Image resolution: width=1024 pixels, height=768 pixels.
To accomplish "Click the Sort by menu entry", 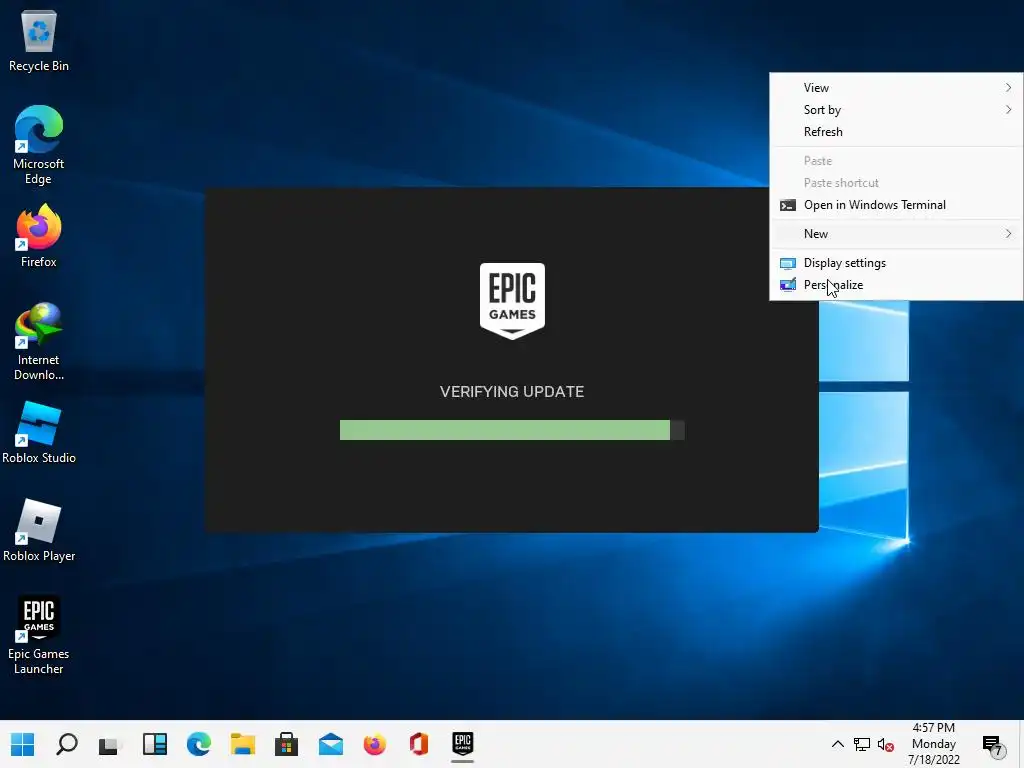I will point(896,110).
